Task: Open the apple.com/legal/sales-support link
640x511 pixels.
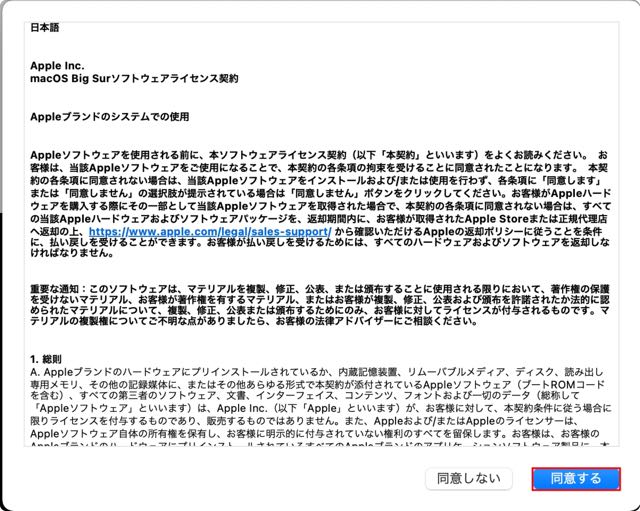Action: (210, 231)
